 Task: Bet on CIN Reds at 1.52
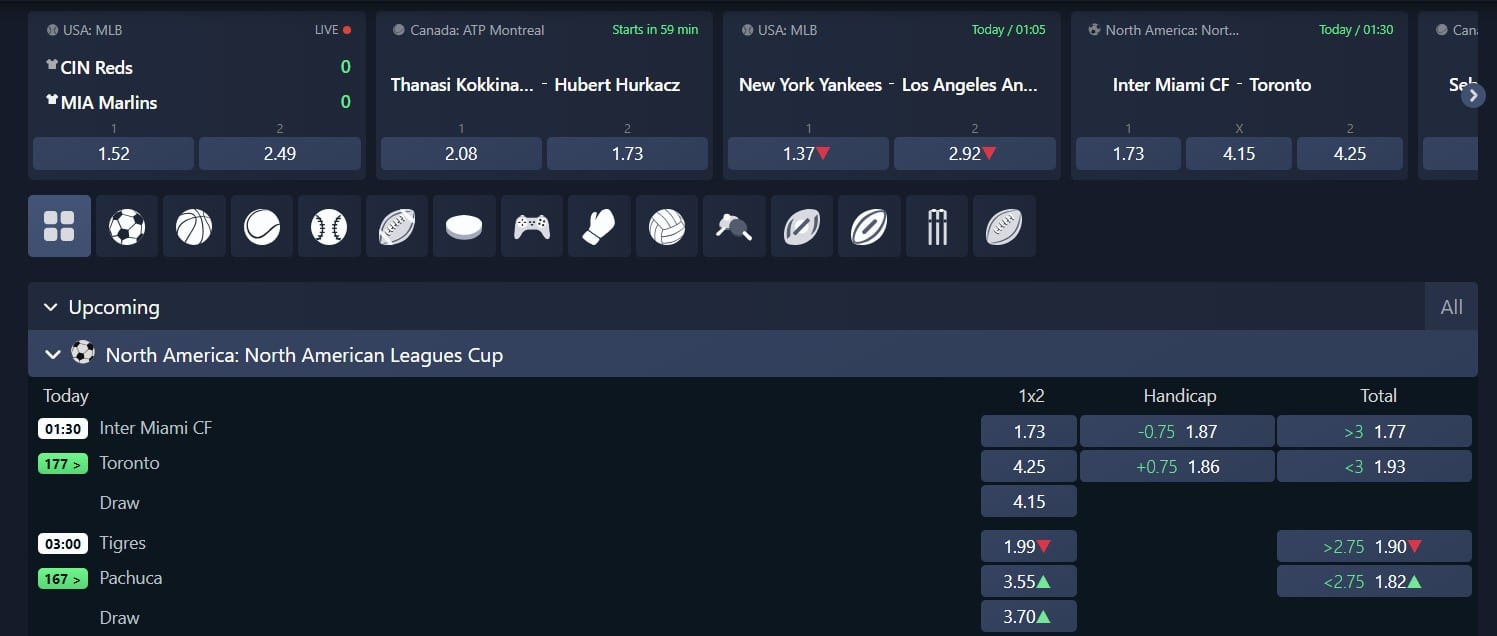coord(113,154)
